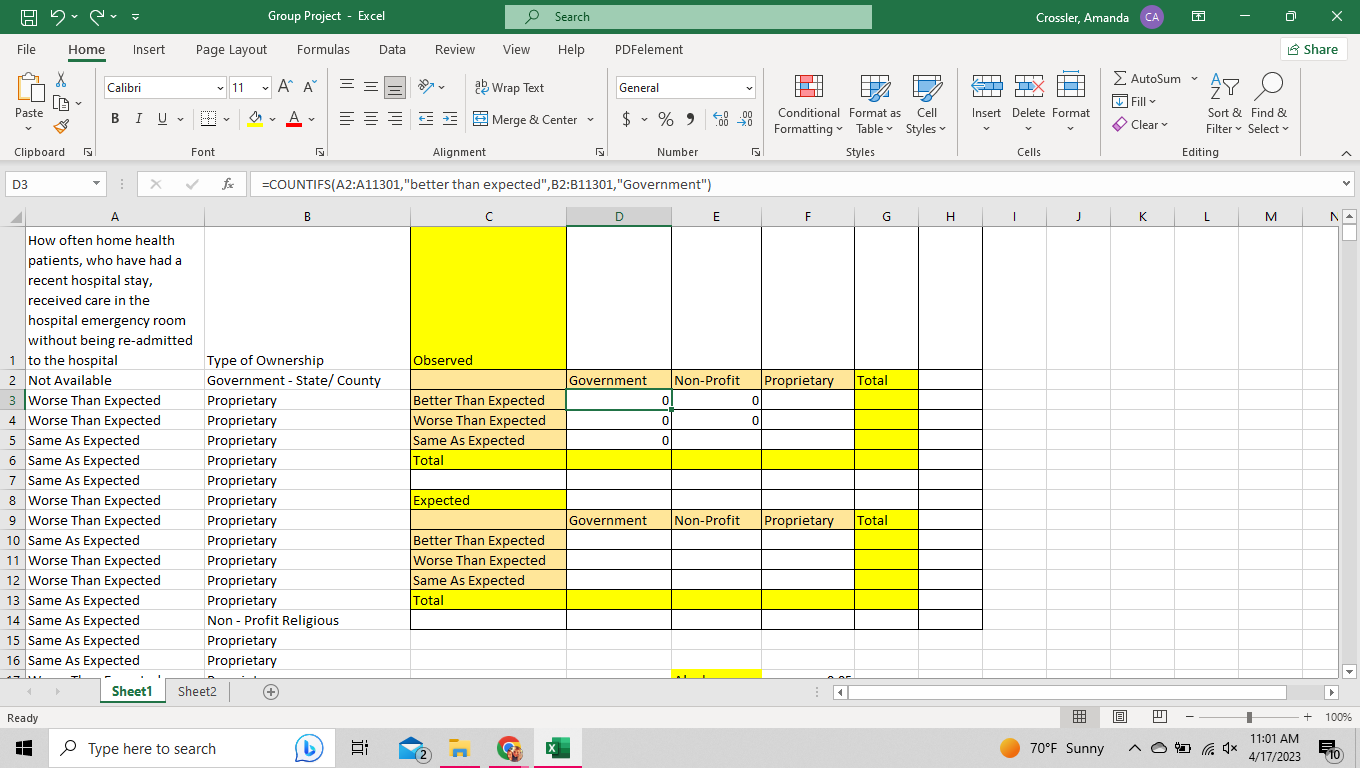
Task: Click the Search box in title bar
Action: (688, 17)
